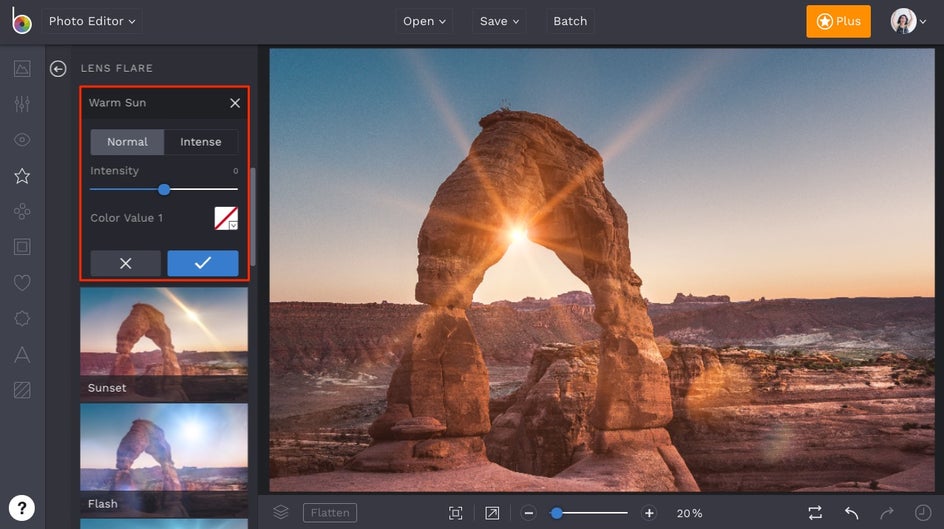944x529 pixels.
Task: Apply the Warm Sun effect with checkmark
Action: (203, 264)
